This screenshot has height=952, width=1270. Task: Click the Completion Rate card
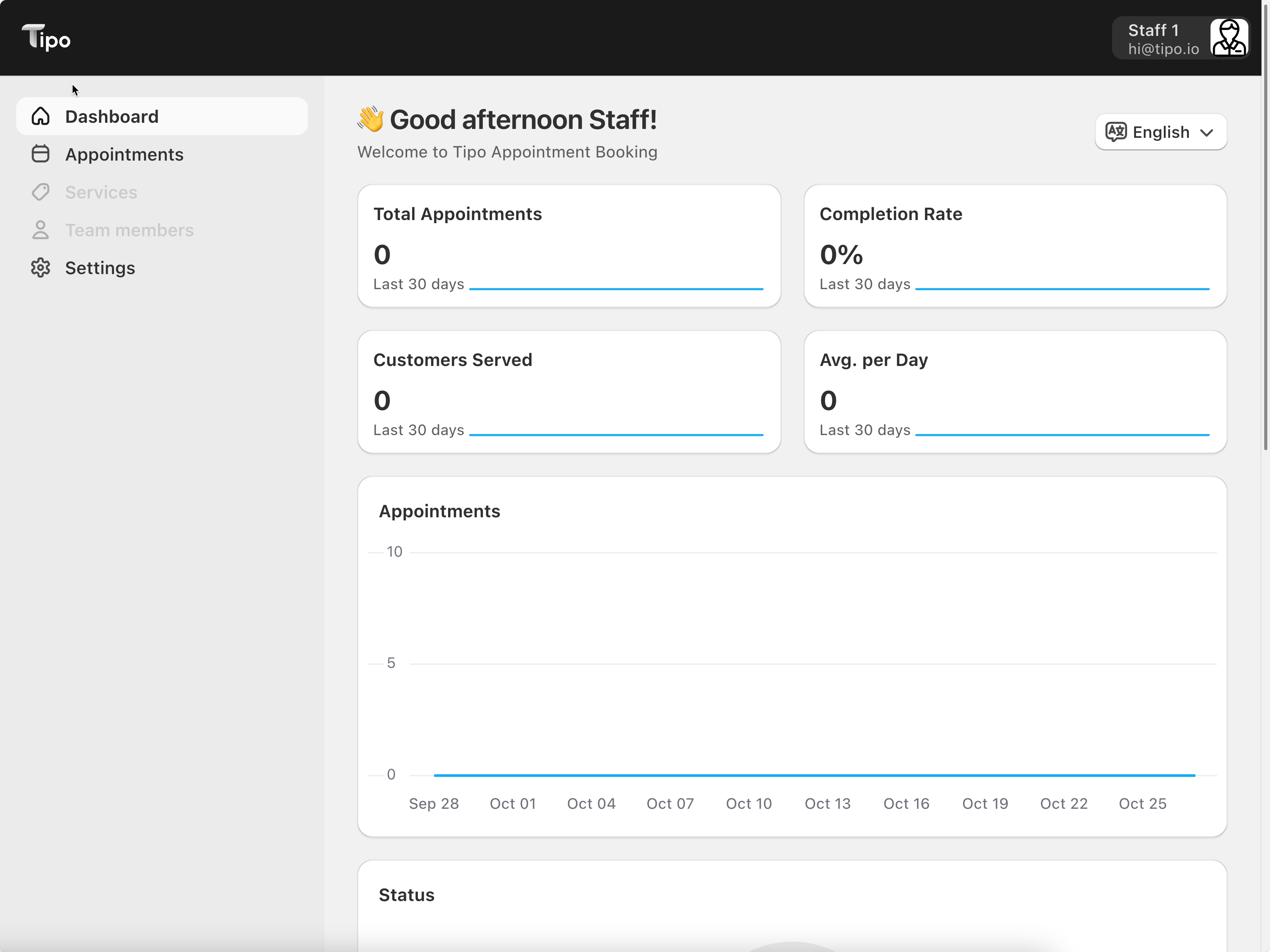coord(1015,246)
